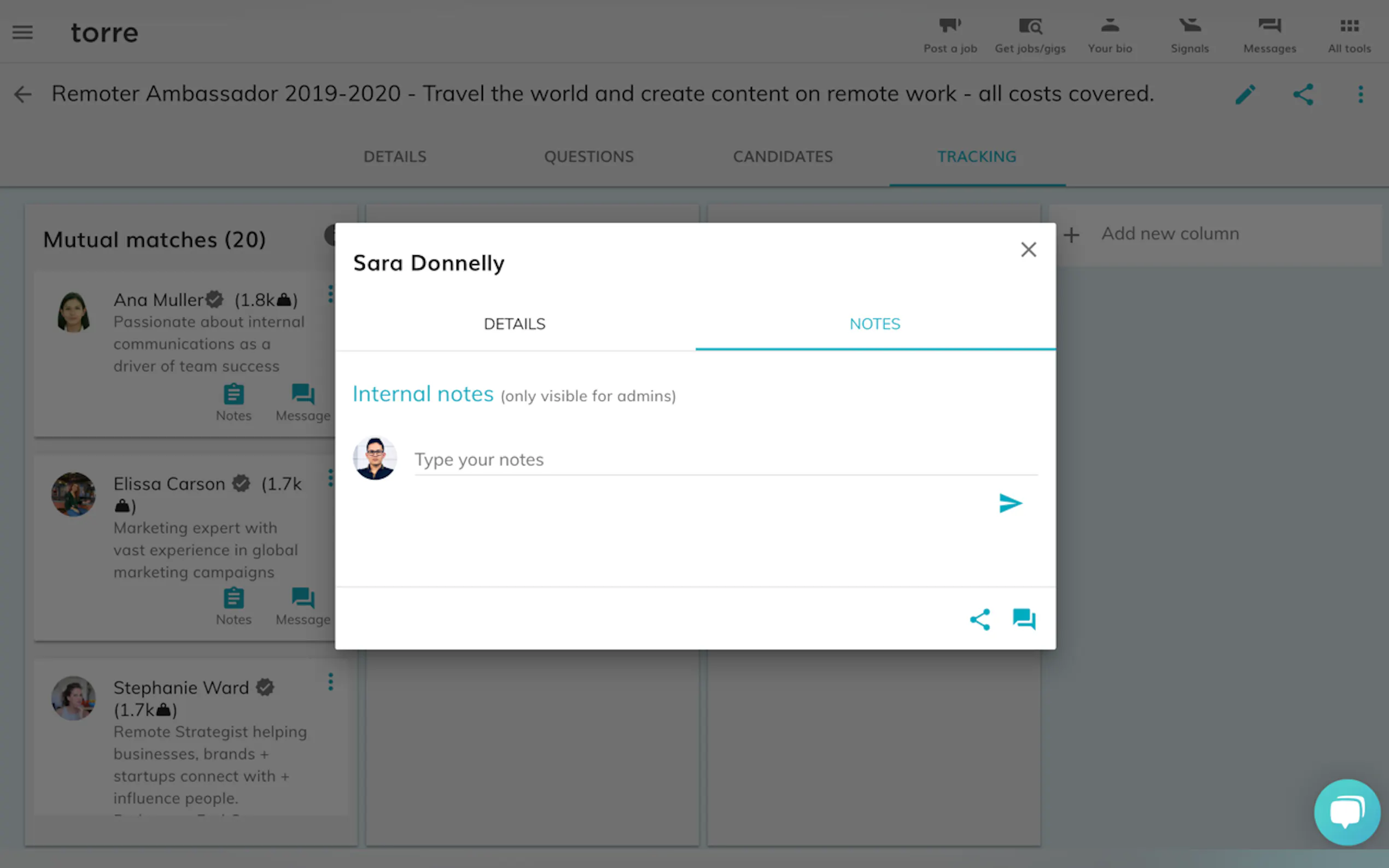This screenshot has width=1389, height=868.
Task: Send the note with the arrow icon
Action: click(x=1010, y=503)
